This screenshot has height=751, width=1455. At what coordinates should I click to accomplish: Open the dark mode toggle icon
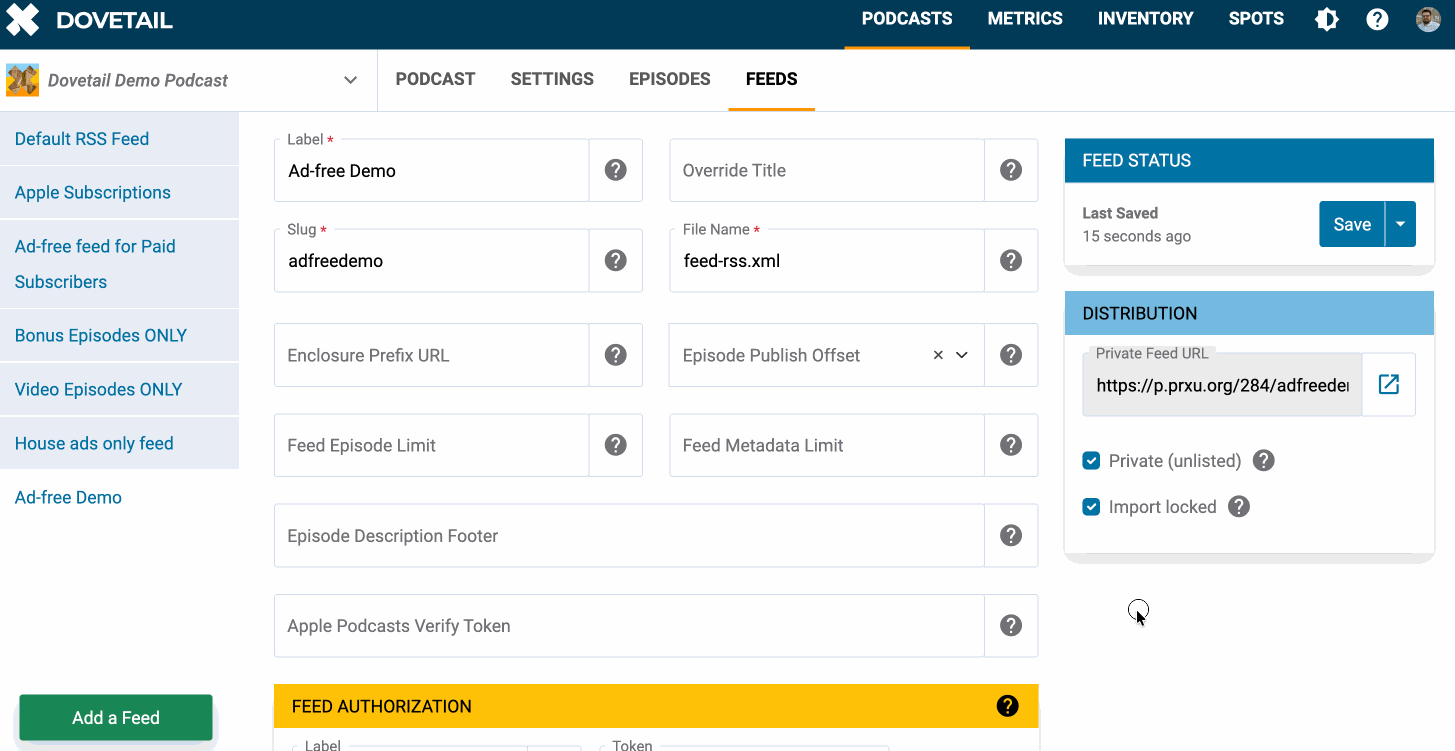tap(1326, 18)
